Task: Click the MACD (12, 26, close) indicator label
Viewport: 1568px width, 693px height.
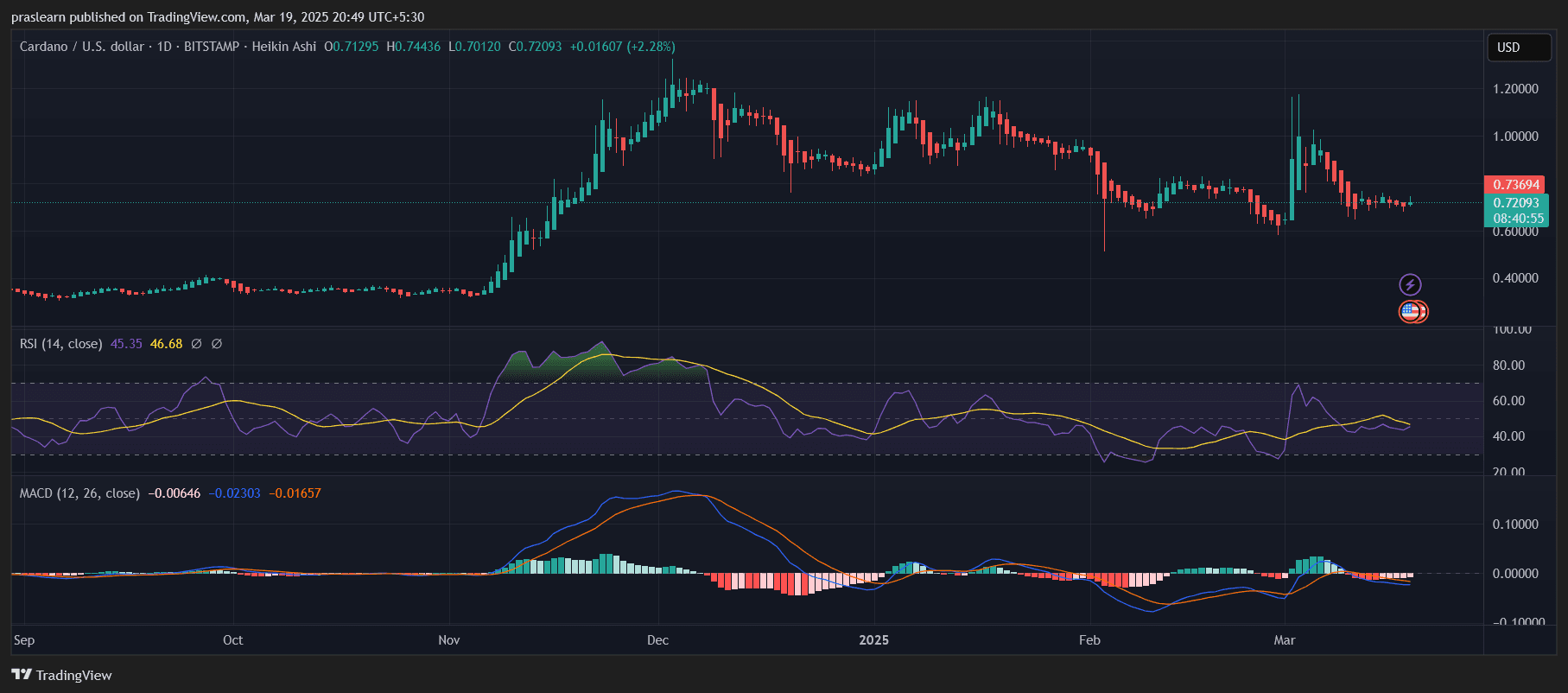Action: coord(79,493)
